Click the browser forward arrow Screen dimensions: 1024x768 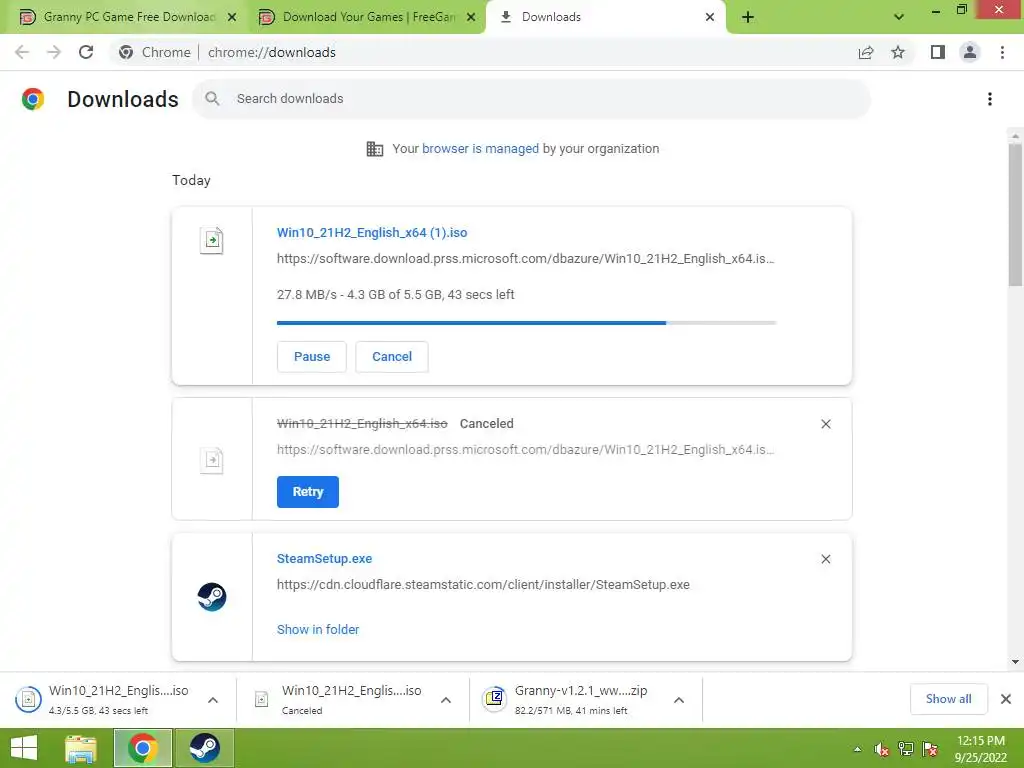pos(54,52)
